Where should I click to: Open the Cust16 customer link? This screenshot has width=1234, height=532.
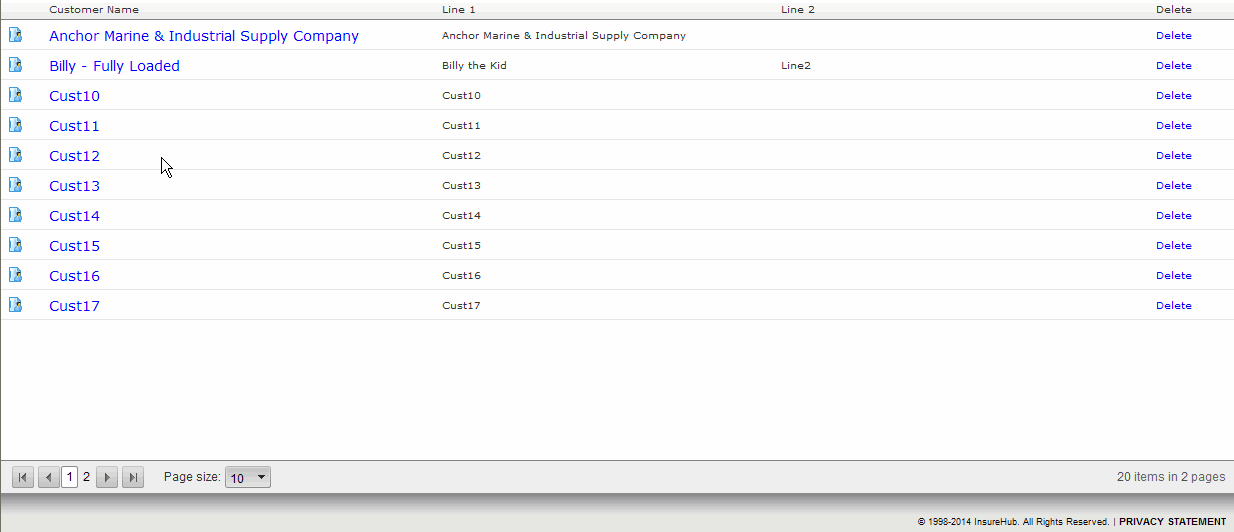74,276
